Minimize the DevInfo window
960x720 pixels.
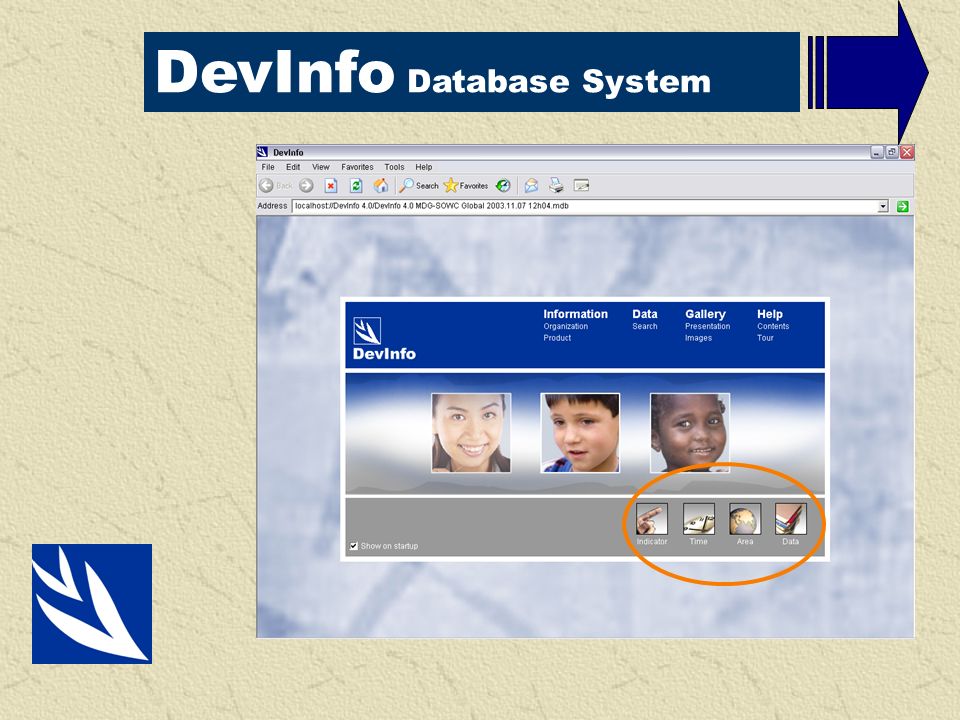click(x=877, y=152)
